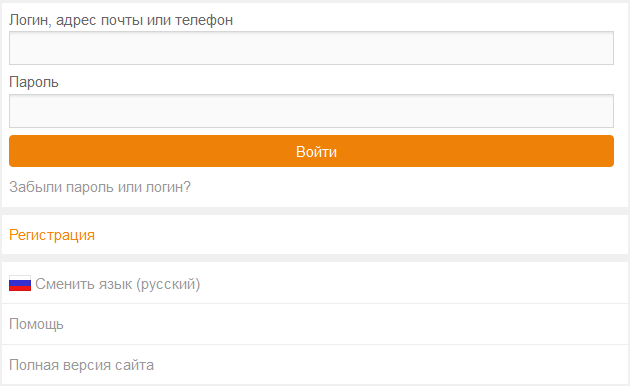Image resolution: width=630 pixels, height=386 pixels.
Task: Submit the form with the orange Войти button
Action: click(x=311, y=151)
